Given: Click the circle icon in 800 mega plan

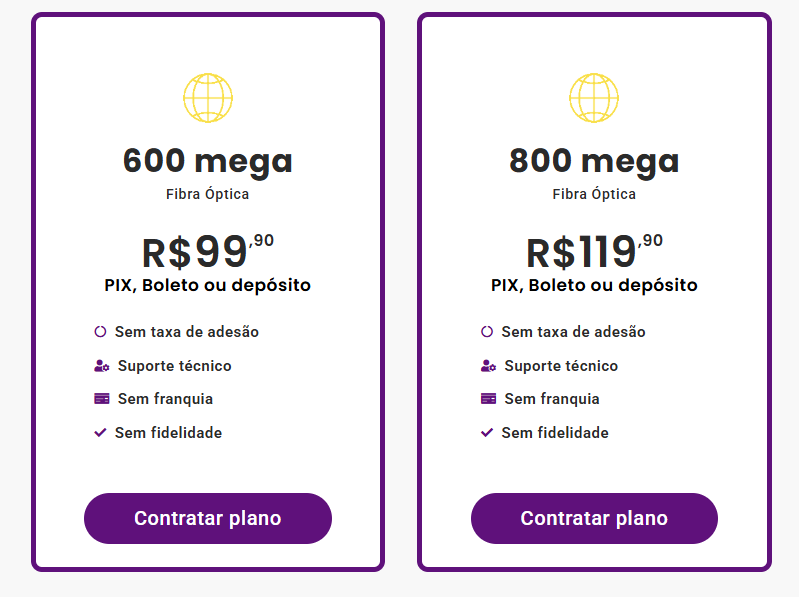Looking at the screenshot, I should (487, 332).
